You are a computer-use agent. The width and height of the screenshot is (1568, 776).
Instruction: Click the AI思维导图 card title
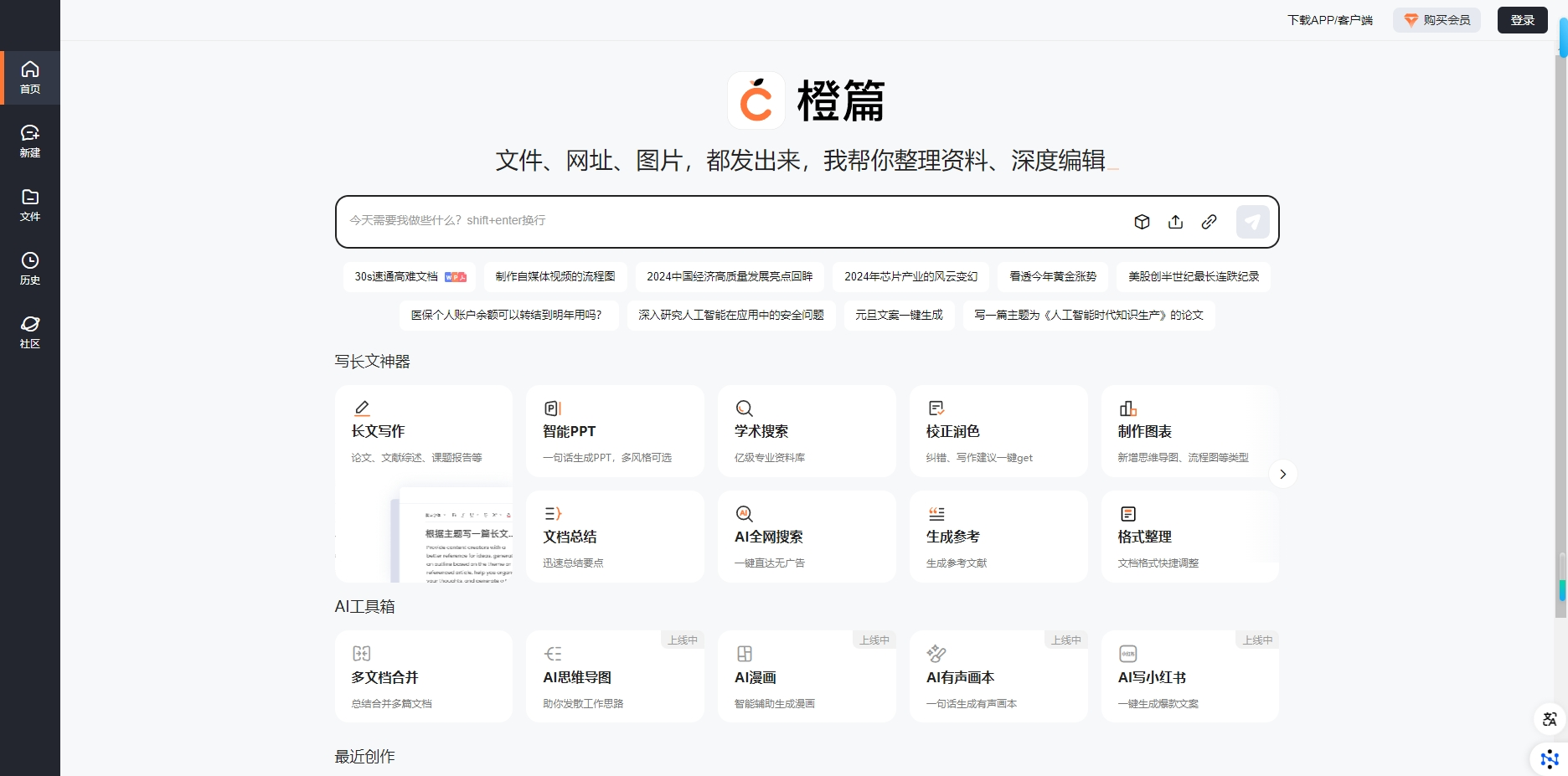pos(577,677)
